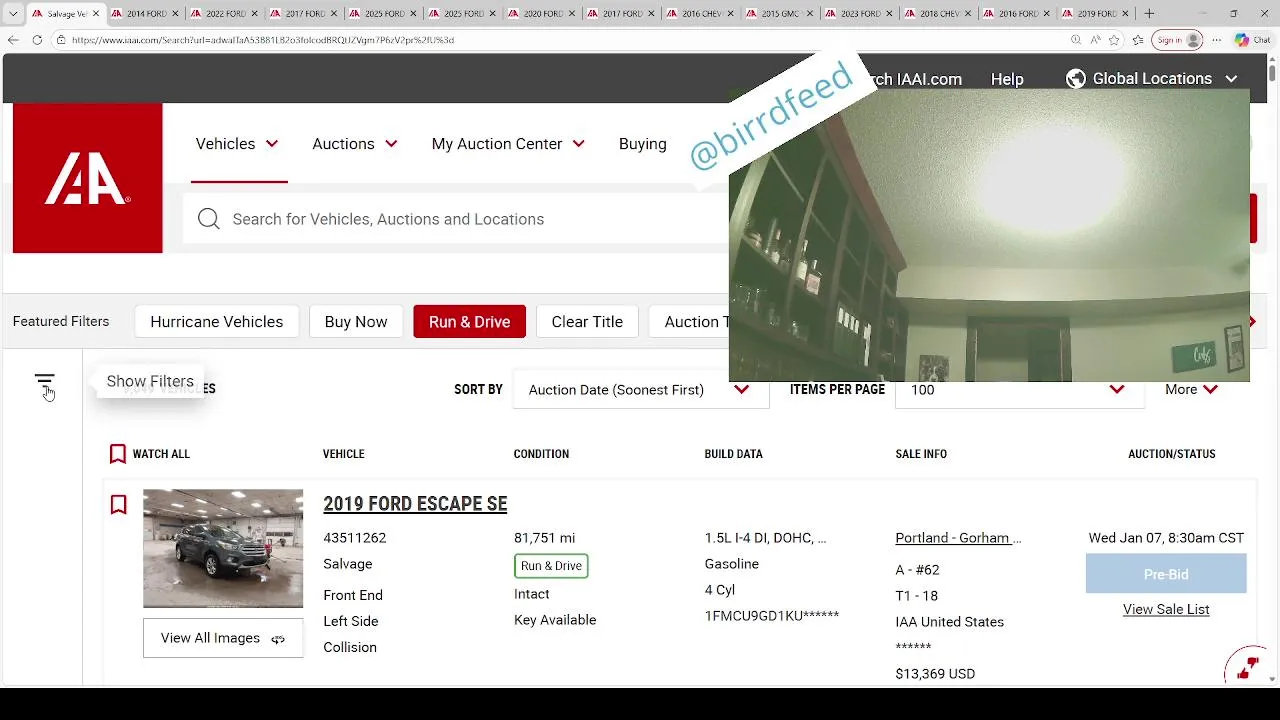Image resolution: width=1280 pixels, height=720 pixels.
Task: Switch to the 2016 CHEV tab
Action: [x=700, y=14]
